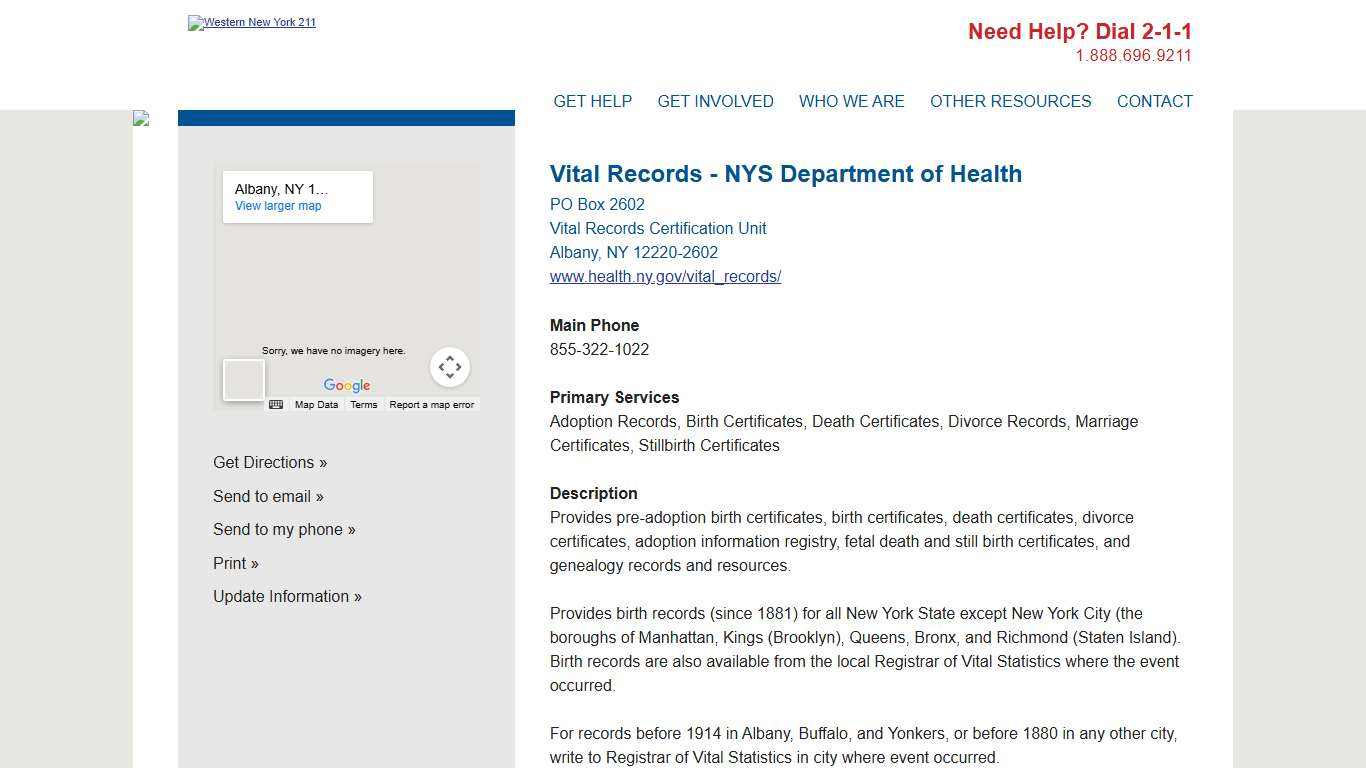
Task: Open the OTHER RESOURCES menu
Action: (1010, 101)
